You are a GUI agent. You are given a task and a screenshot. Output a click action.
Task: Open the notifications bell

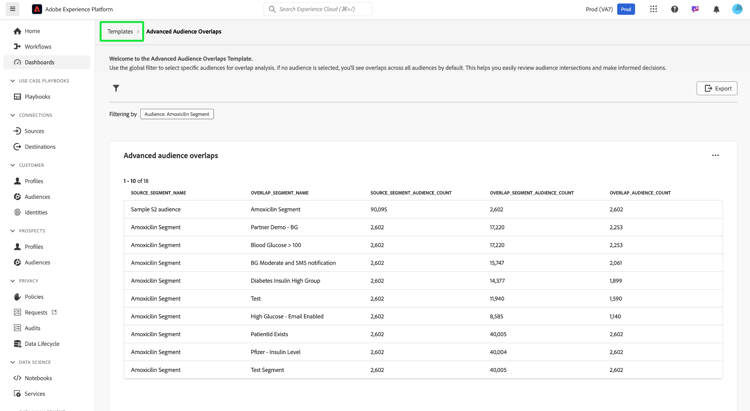tap(716, 9)
